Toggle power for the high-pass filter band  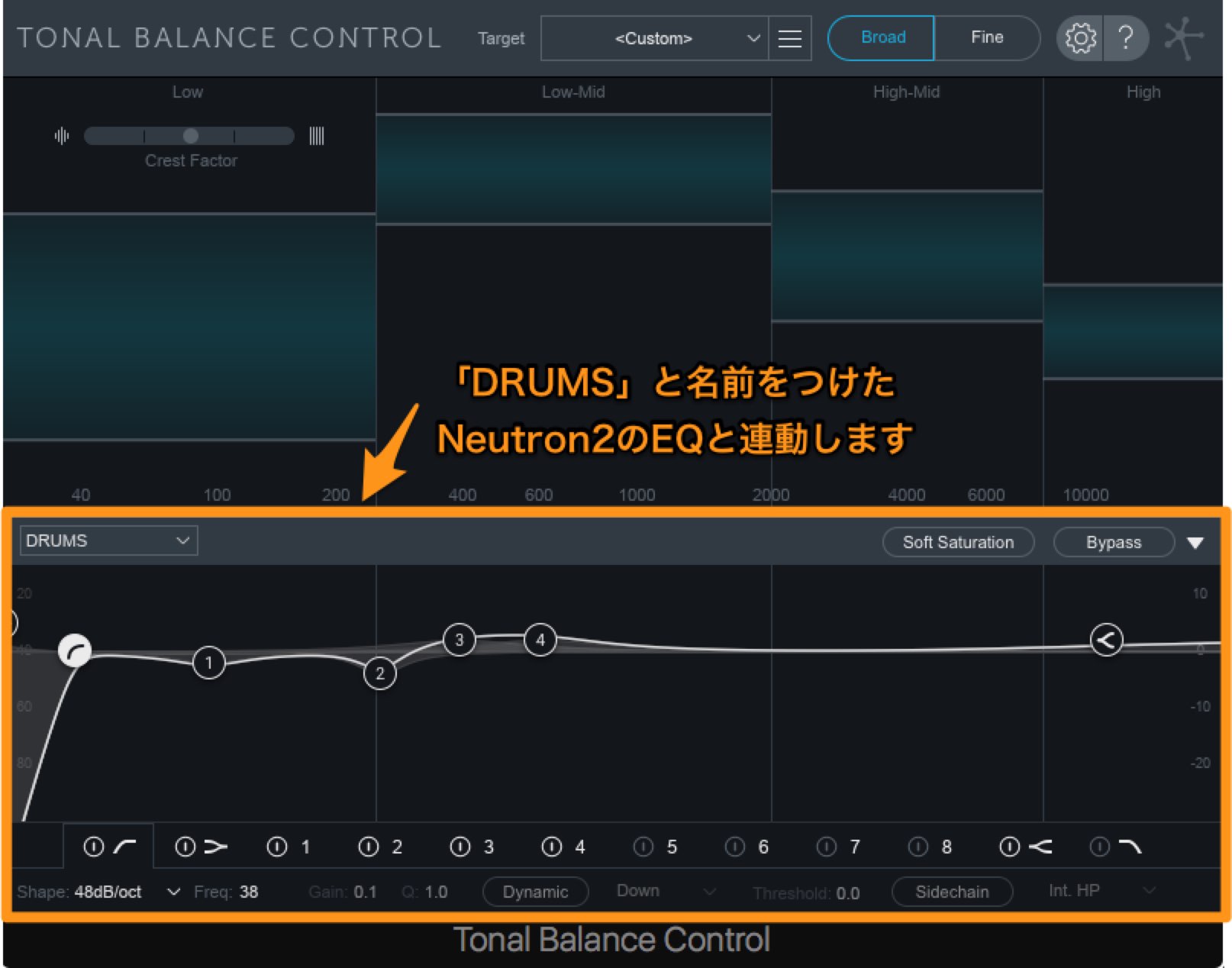pos(93,847)
